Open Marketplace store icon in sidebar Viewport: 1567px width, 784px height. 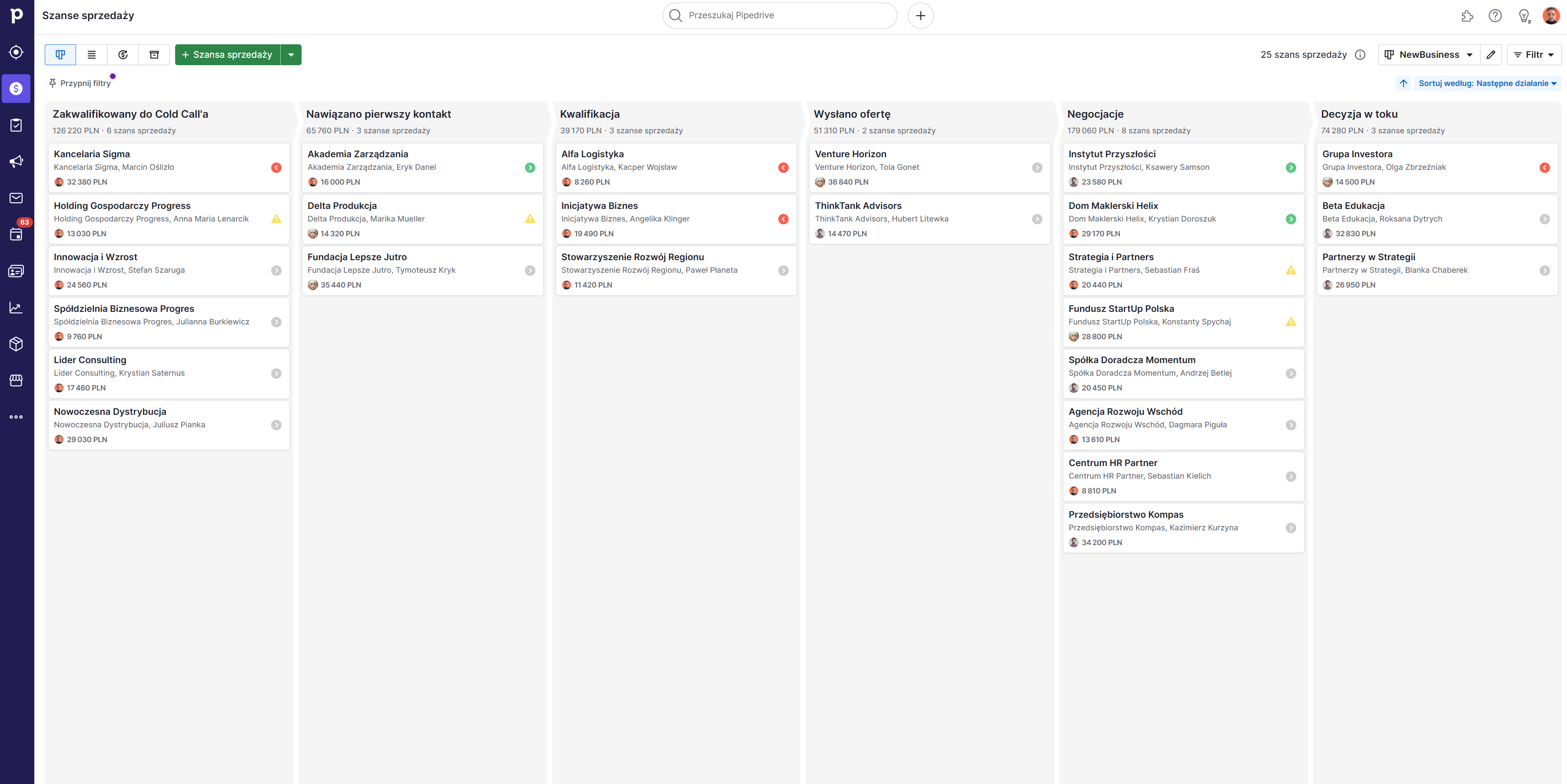coord(17,380)
